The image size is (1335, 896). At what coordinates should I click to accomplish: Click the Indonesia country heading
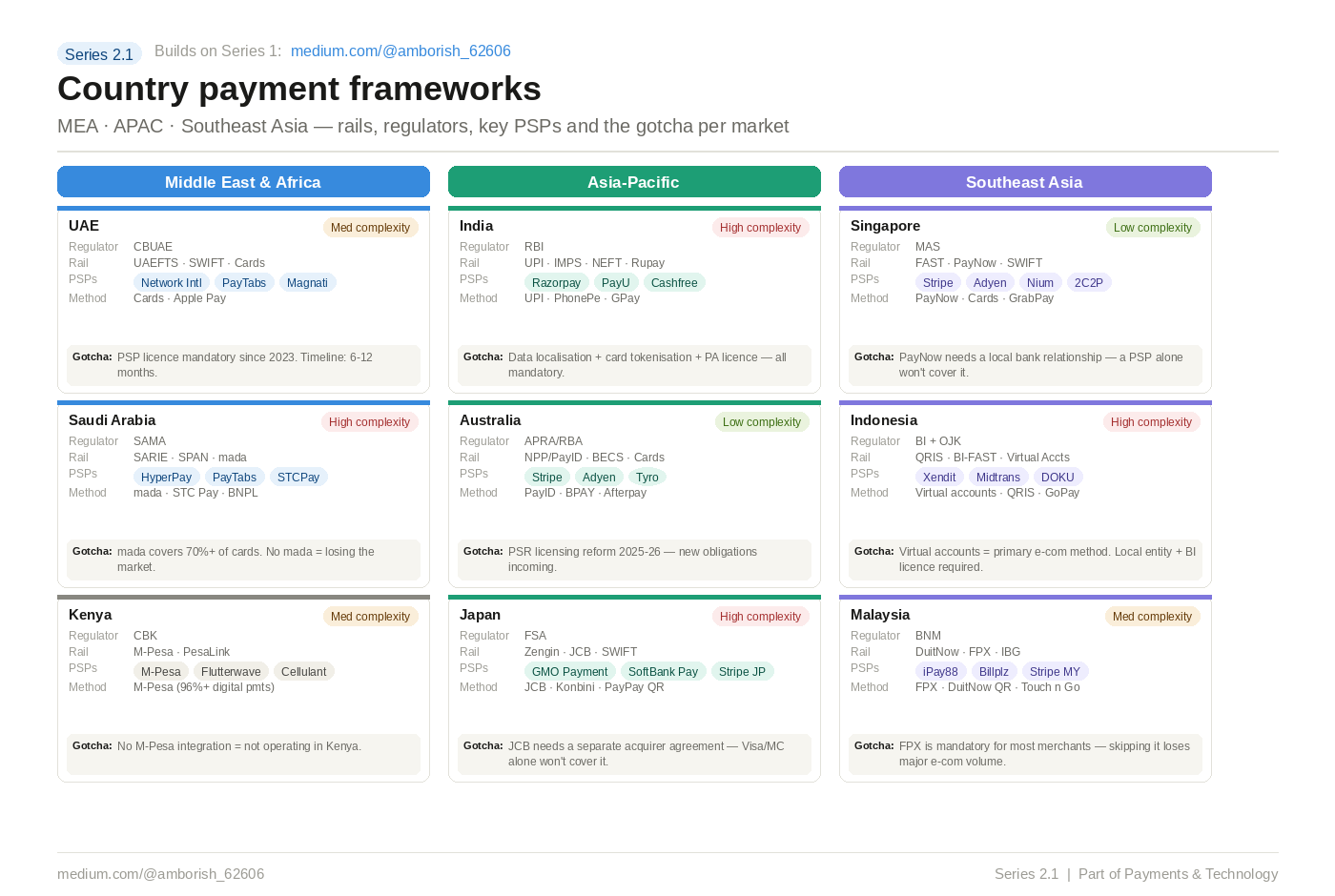884,420
